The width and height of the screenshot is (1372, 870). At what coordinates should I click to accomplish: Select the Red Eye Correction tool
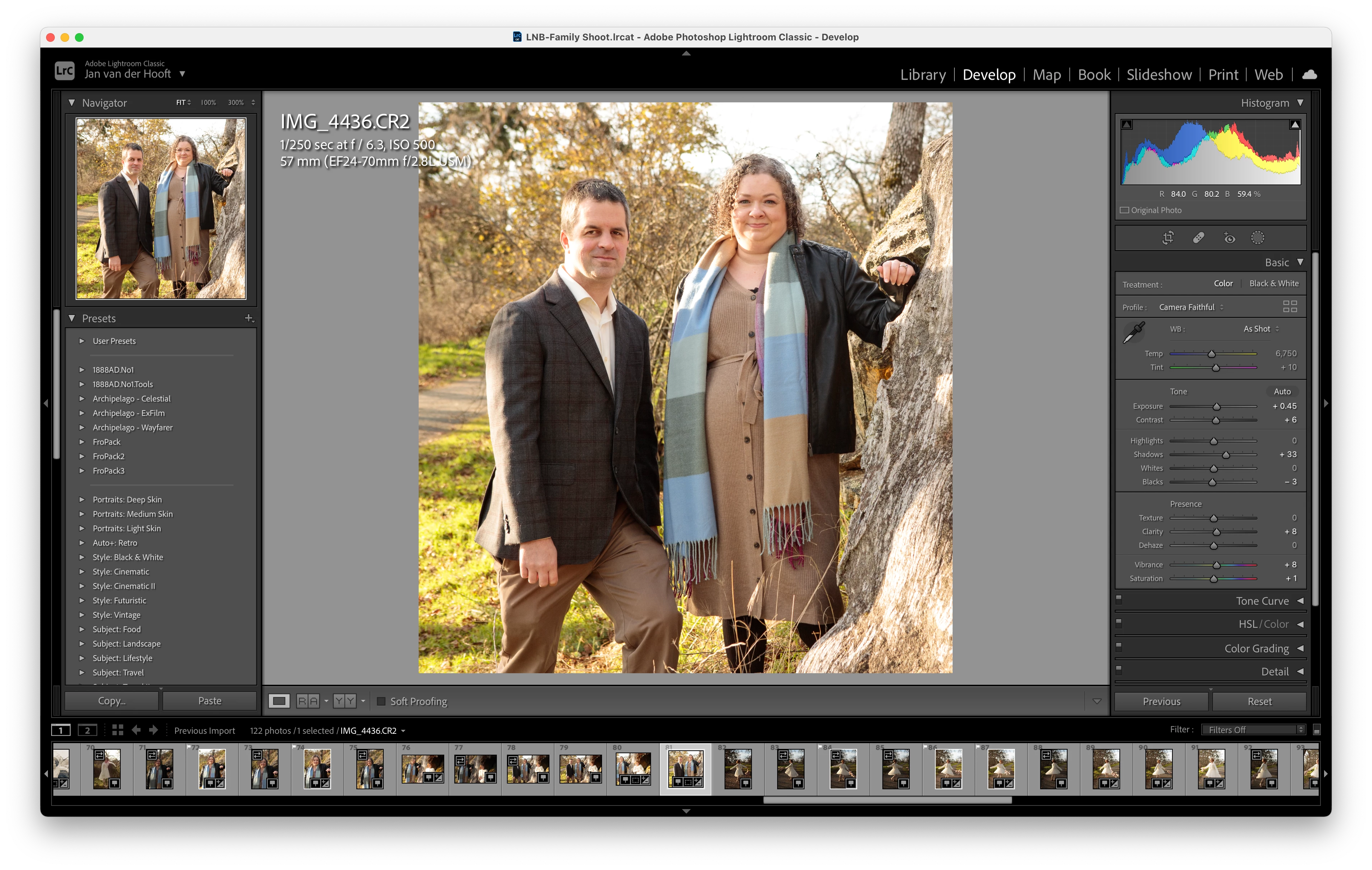[x=1229, y=238]
